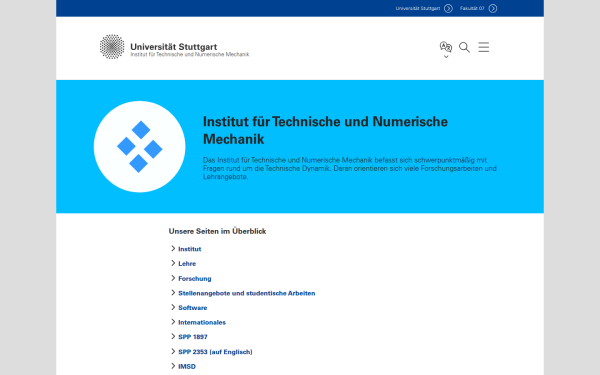This screenshot has height=375, width=600.
Task: Expand the language dropdown chevron
Action: 446,57
